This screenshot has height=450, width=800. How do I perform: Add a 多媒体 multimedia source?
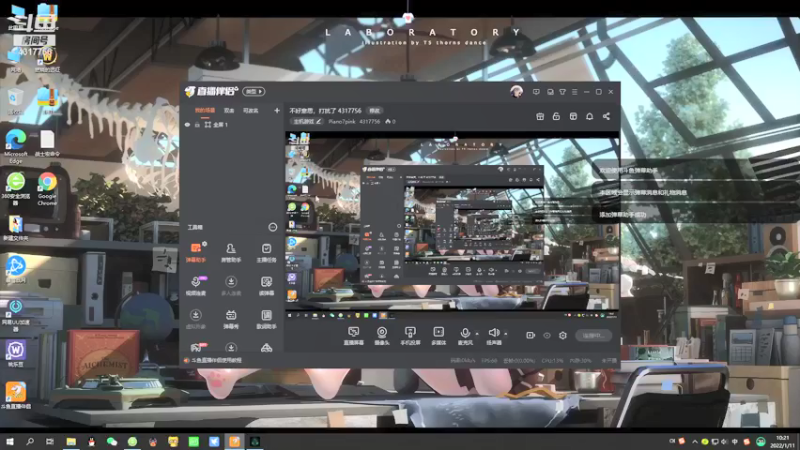(x=438, y=336)
